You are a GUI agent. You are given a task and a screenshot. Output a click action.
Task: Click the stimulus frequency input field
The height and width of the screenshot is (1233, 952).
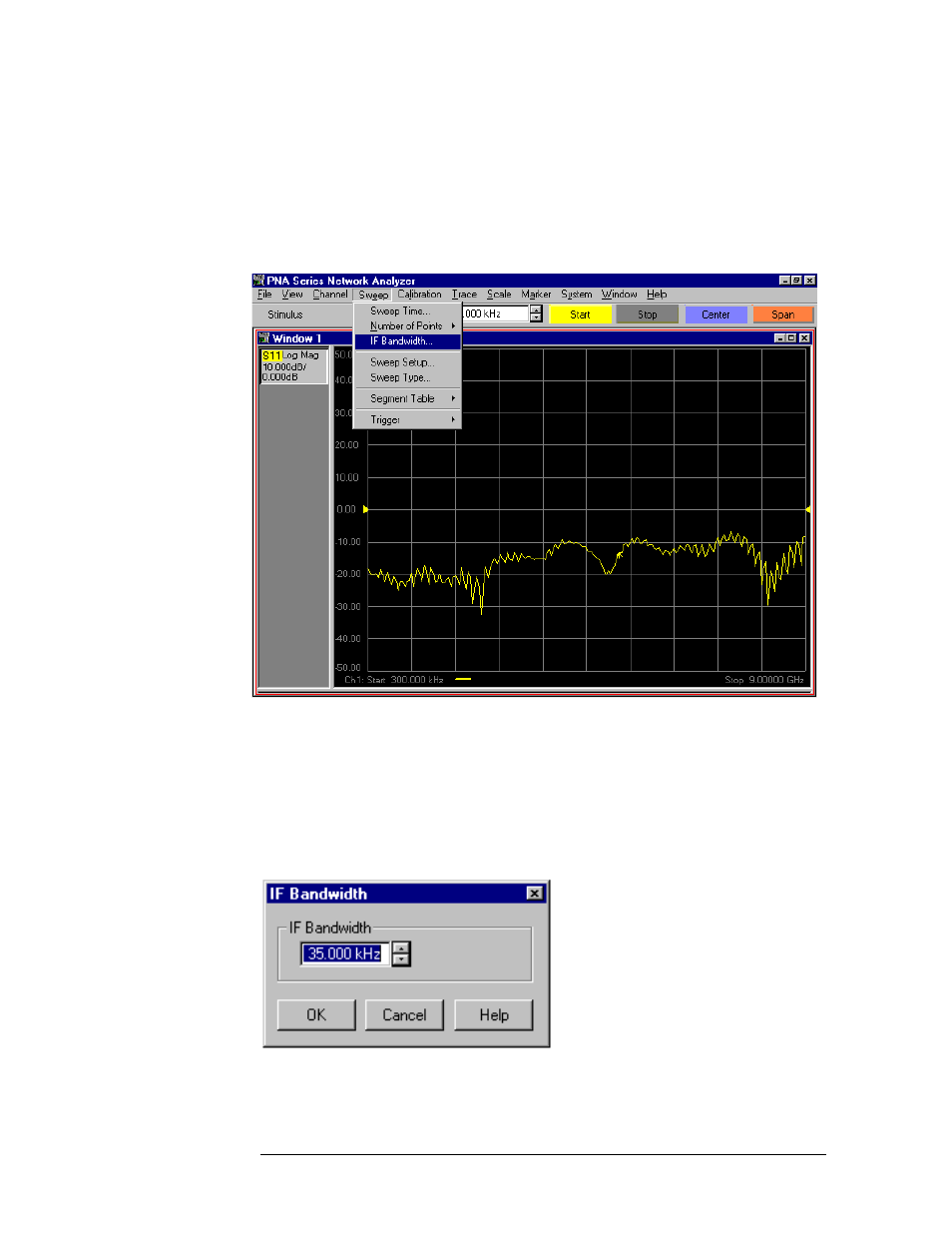(494, 313)
